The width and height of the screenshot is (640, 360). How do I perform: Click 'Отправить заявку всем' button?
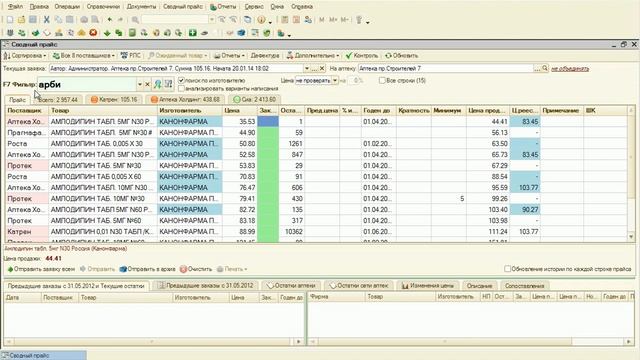tap(41, 269)
